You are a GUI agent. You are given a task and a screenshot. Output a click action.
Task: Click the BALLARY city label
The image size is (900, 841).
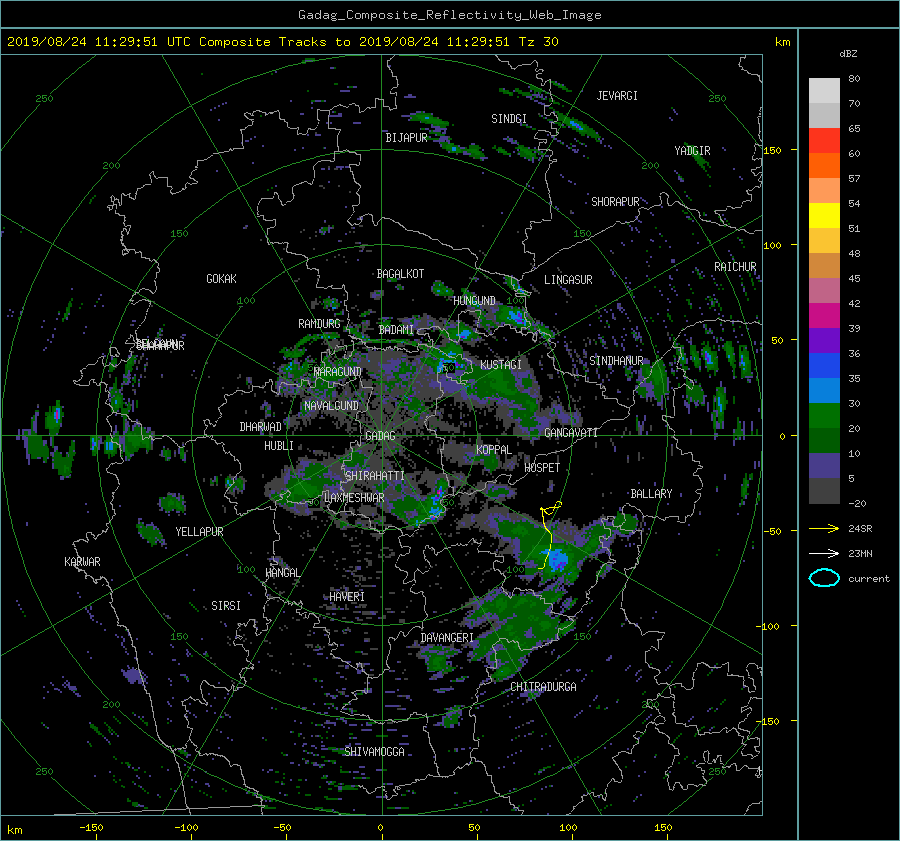(x=651, y=494)
